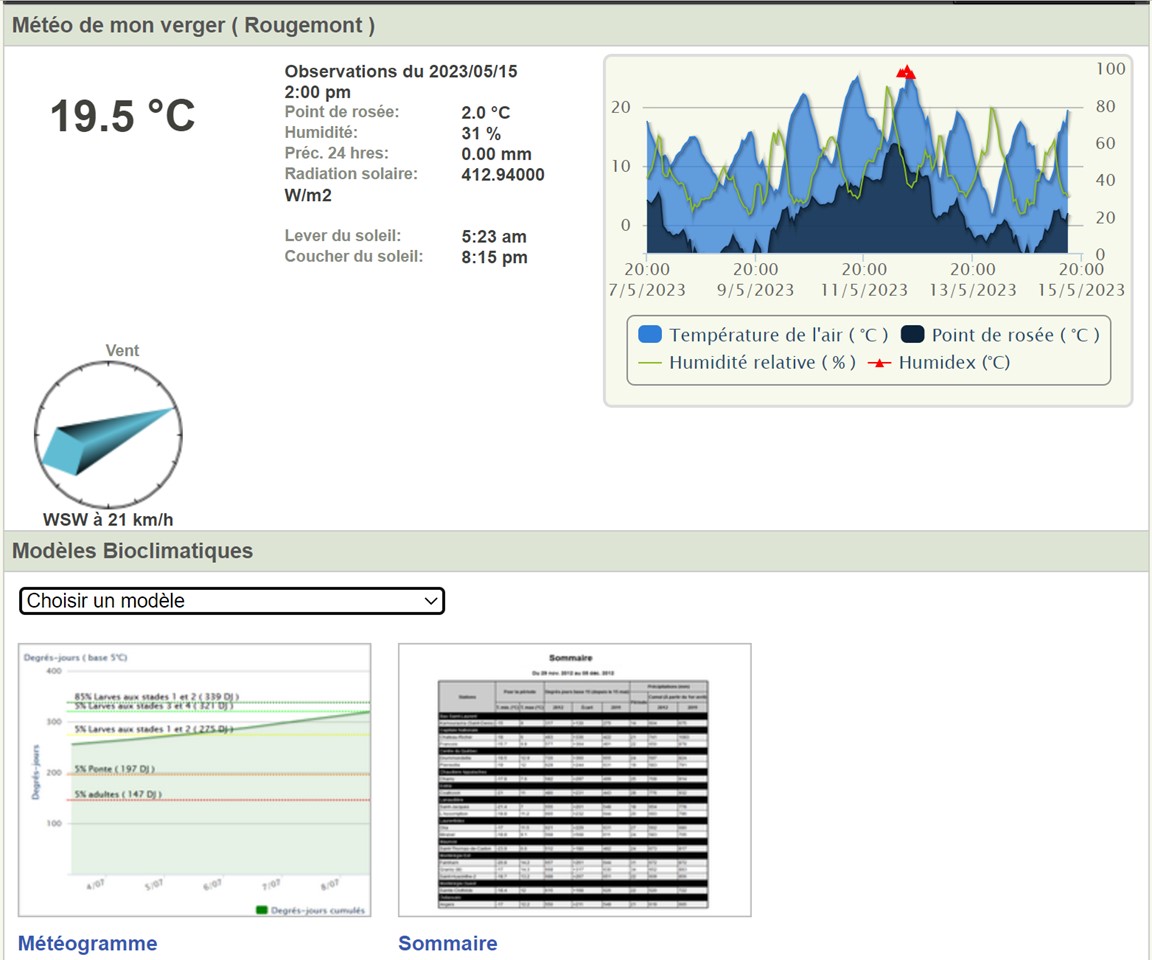This screenshot has width=1152, height=960.
Task: Click the humidity value 31 %
Action: [481, 134]
